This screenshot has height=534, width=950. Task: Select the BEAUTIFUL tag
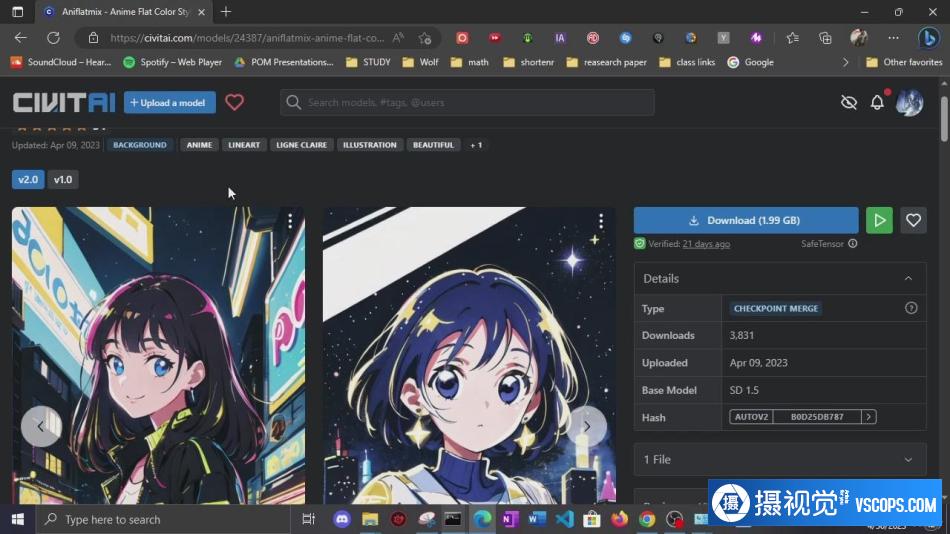click(433, 145)
